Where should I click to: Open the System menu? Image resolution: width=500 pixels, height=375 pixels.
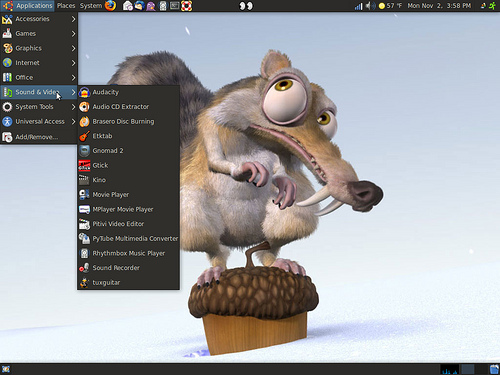[91, 6]
